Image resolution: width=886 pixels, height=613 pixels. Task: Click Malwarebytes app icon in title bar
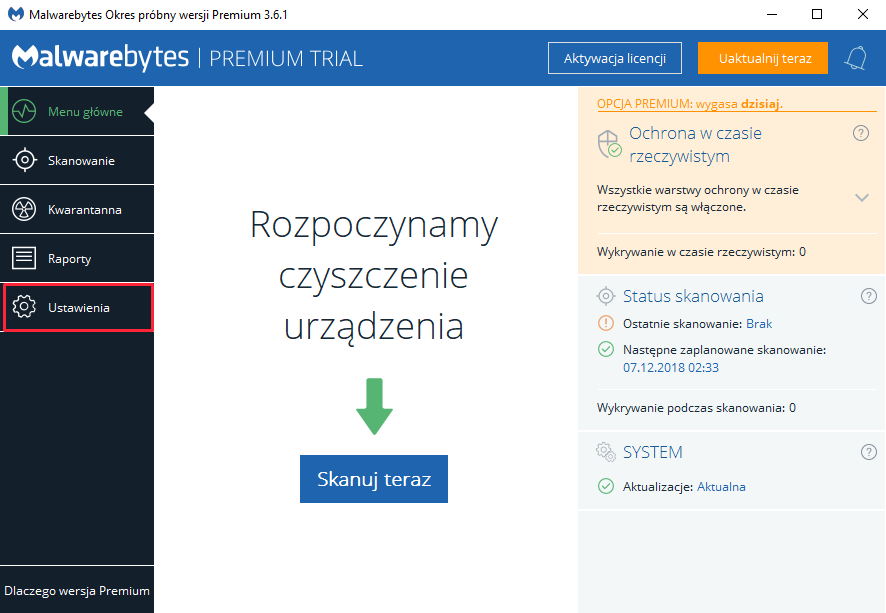click(16, 14)
